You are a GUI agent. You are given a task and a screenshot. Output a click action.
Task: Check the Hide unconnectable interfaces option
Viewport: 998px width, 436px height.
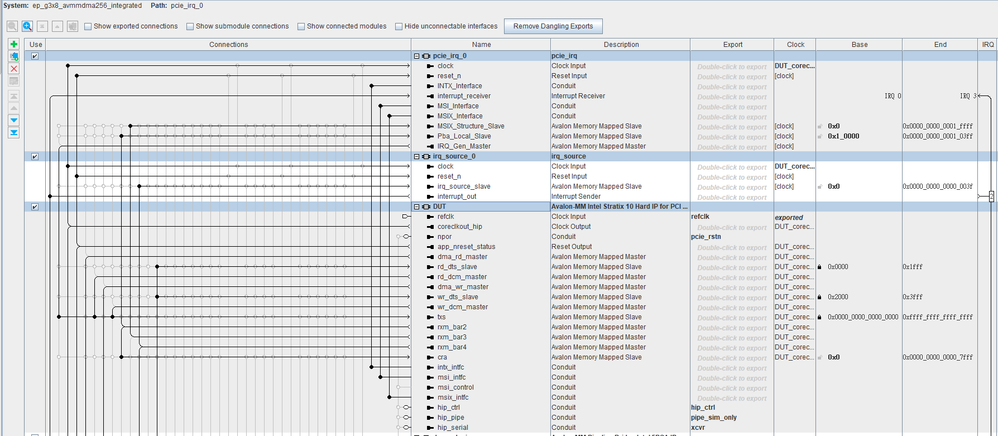tap(399, 26)
